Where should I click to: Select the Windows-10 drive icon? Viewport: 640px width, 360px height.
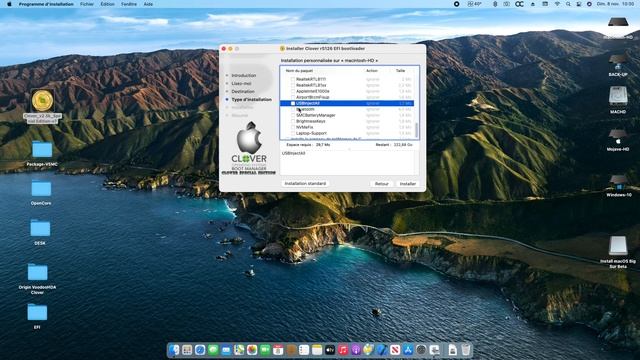[618, 183]
